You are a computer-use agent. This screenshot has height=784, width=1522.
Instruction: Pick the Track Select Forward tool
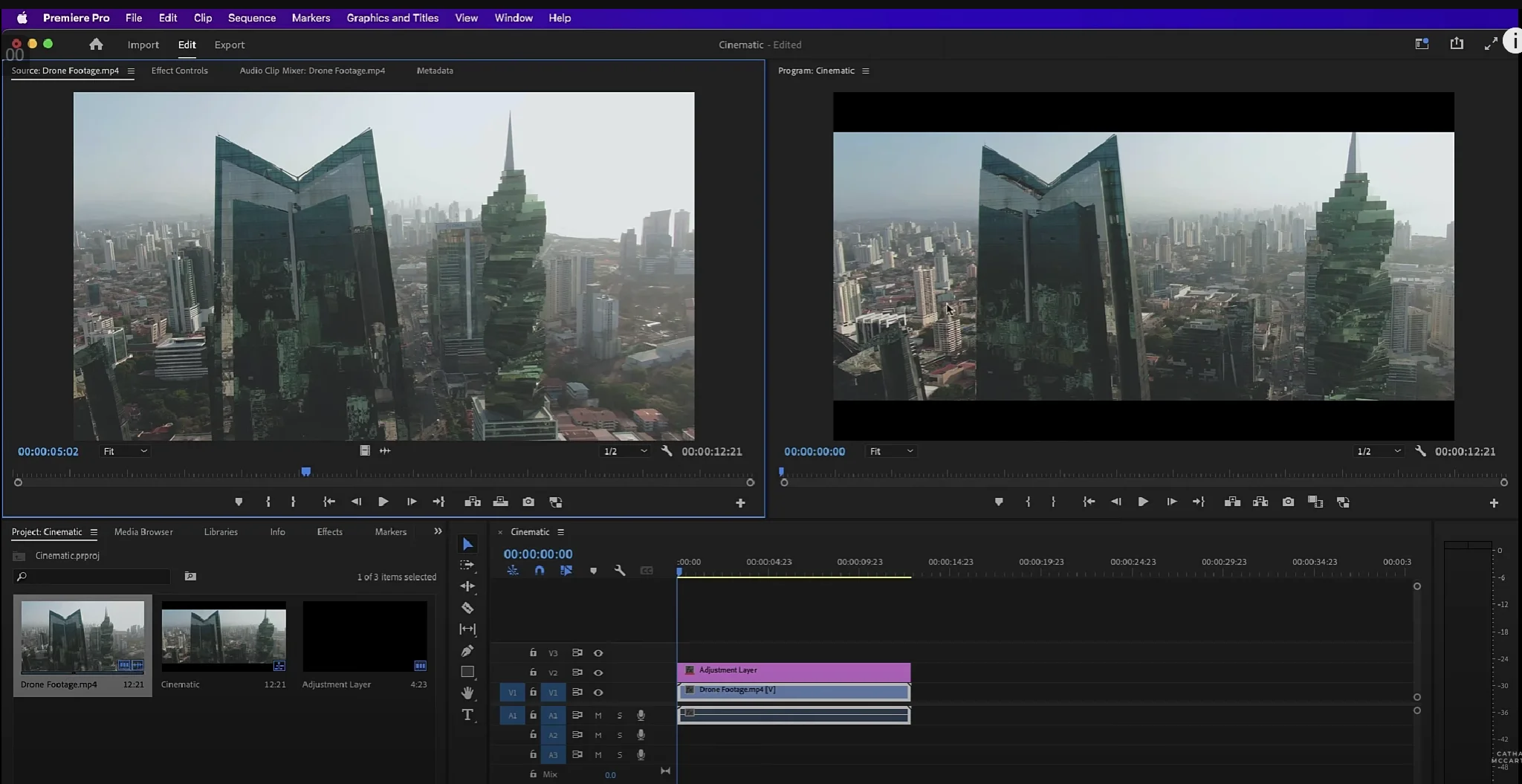(467, 566)
